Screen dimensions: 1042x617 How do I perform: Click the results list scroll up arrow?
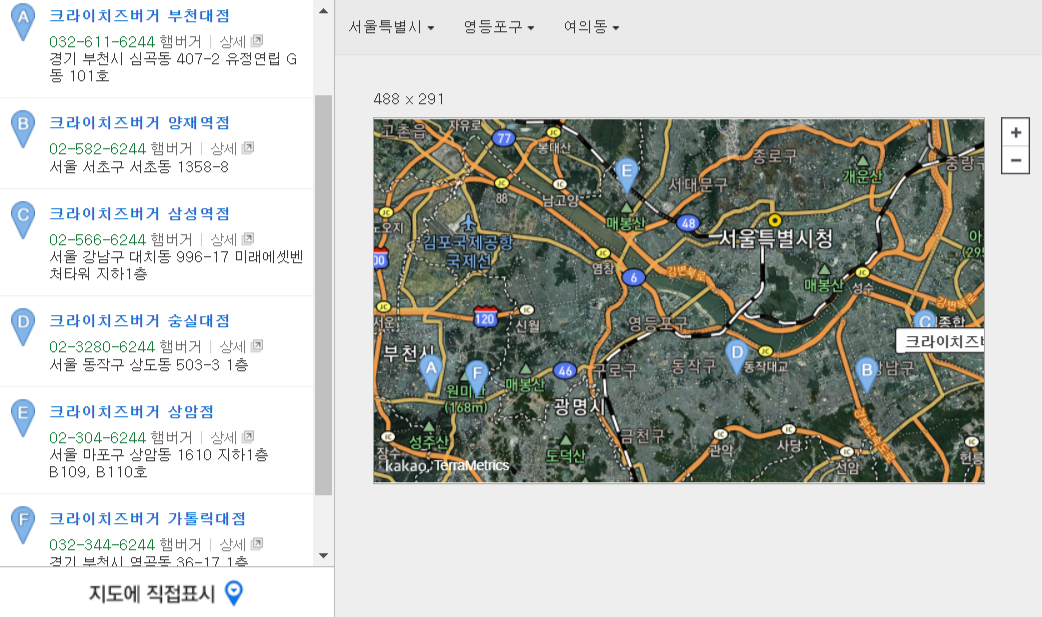coord(323,11)
